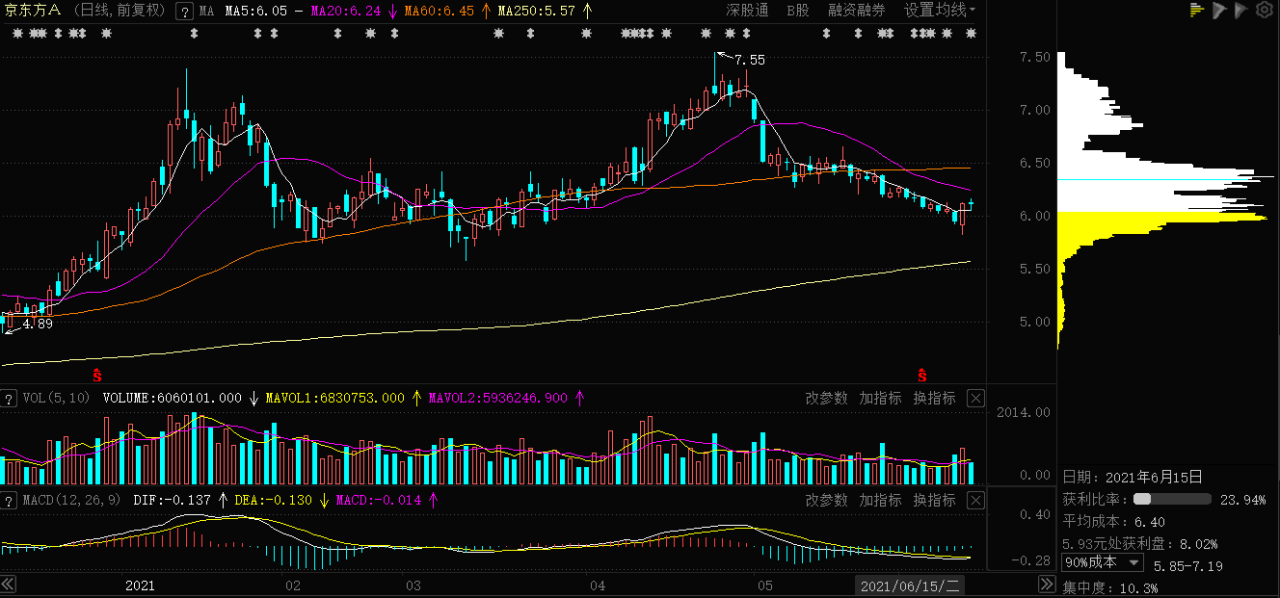Click the help icon beside MA label

pos(184,11)
